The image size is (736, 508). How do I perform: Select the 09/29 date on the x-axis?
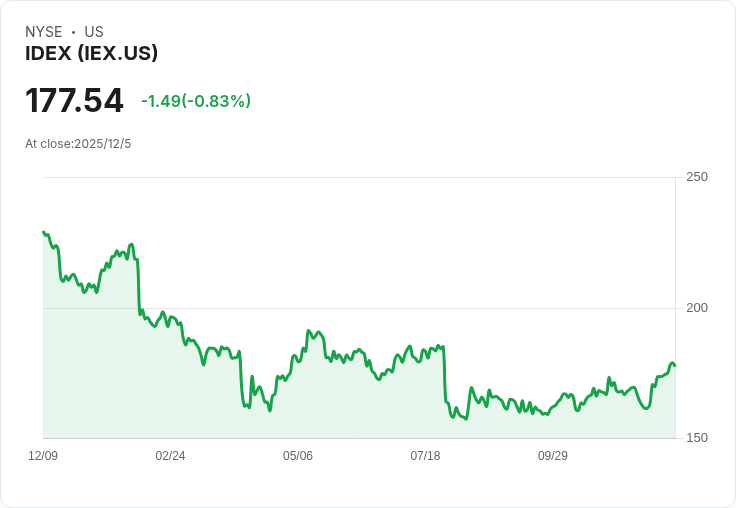(x=553, y=456)
